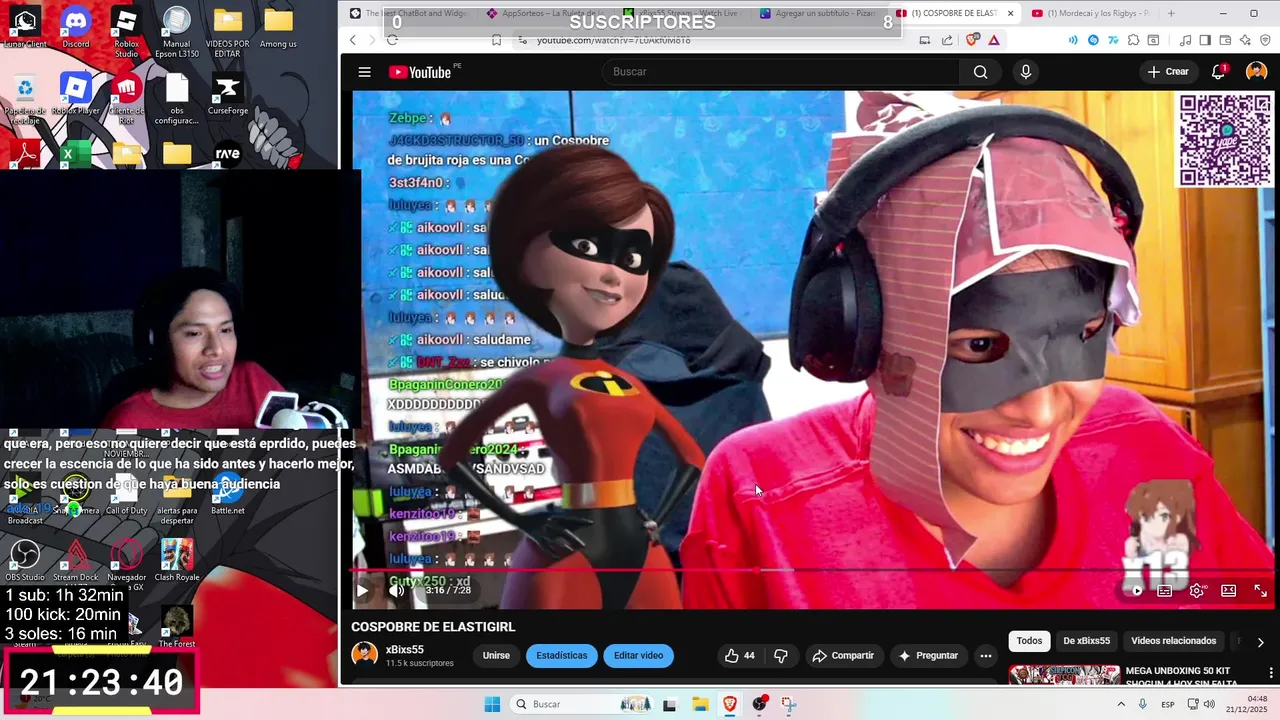The height and width of the screenshot is (720, 1280).
Task: Switch to theater mode
Action: 1228,591
